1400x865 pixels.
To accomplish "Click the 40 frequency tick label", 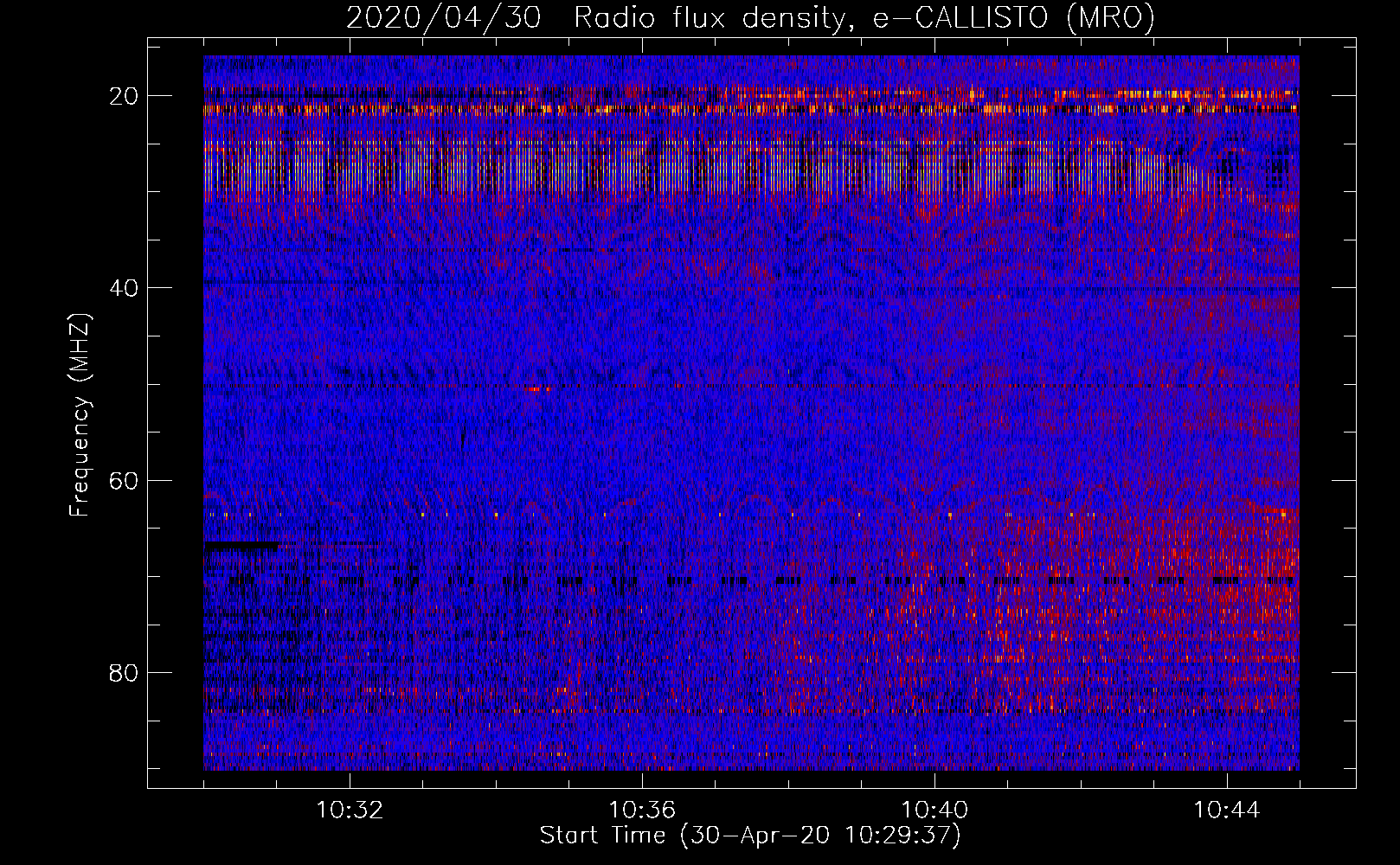I will (x=124, y=288).
